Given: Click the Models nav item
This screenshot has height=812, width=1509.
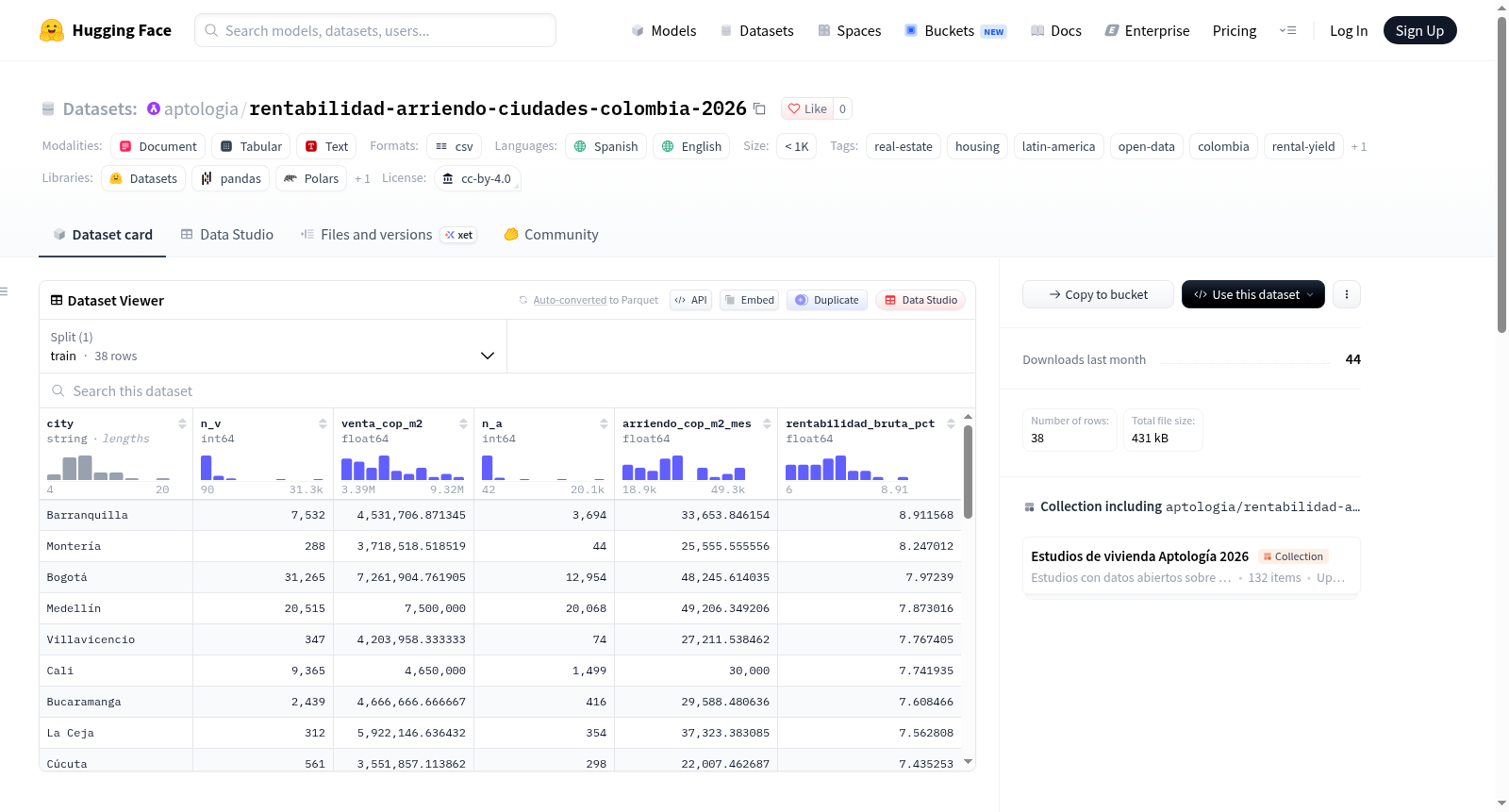Looking at the screenshot, I should pyautogui.click(x=664, y=30).
